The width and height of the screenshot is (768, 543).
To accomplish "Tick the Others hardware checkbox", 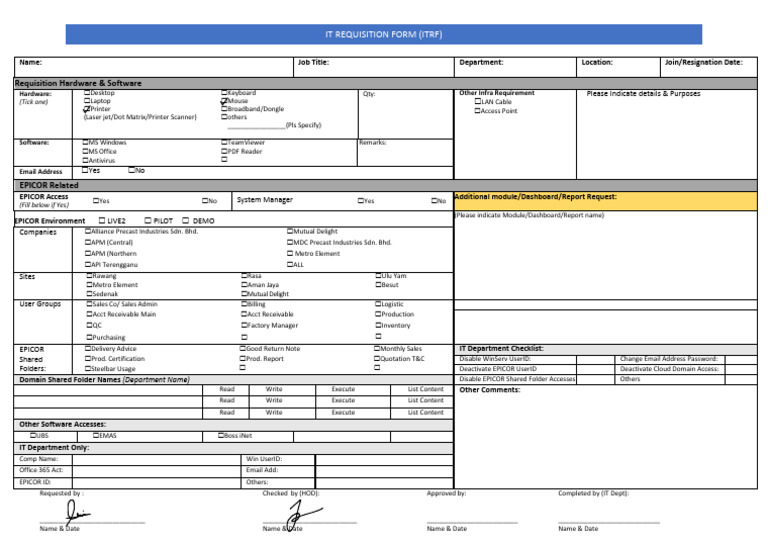I will click(224, 117).
